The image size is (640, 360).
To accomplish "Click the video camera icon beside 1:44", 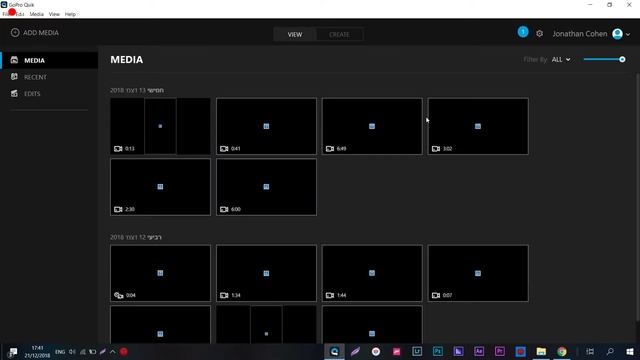I will [330, 295].
